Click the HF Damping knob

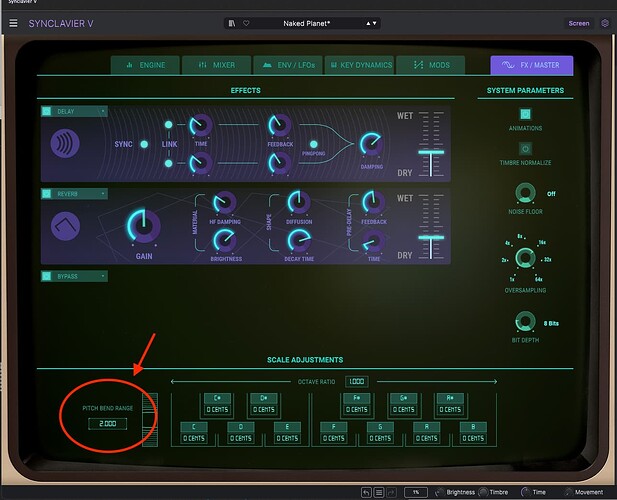[x=225, y=203]
